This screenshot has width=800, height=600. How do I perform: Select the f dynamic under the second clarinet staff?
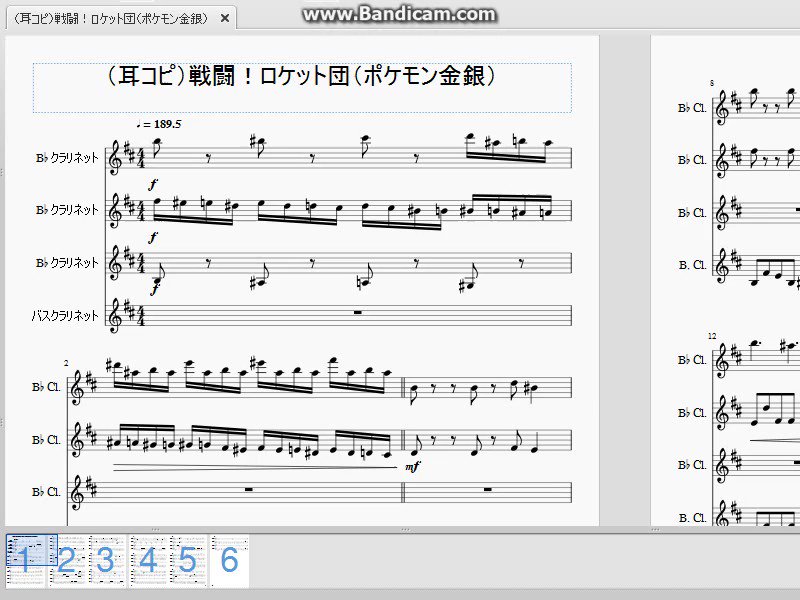(x=154, y=237)
